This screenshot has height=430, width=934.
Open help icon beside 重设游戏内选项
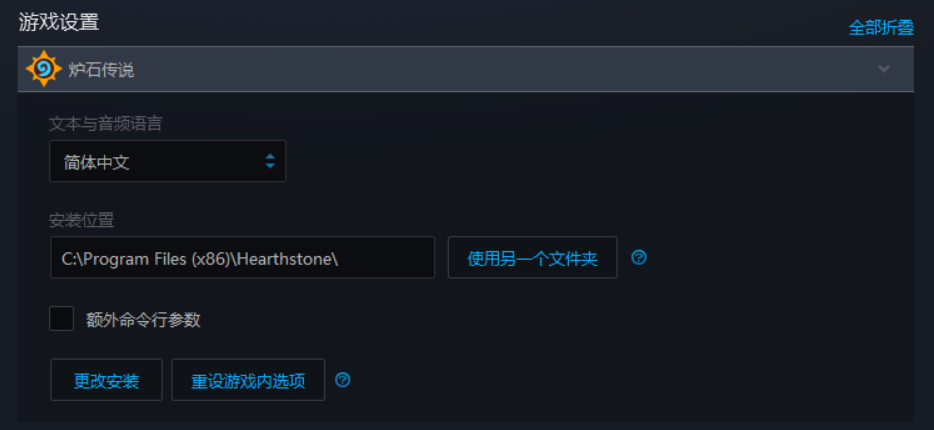click(x=343, y=380)
